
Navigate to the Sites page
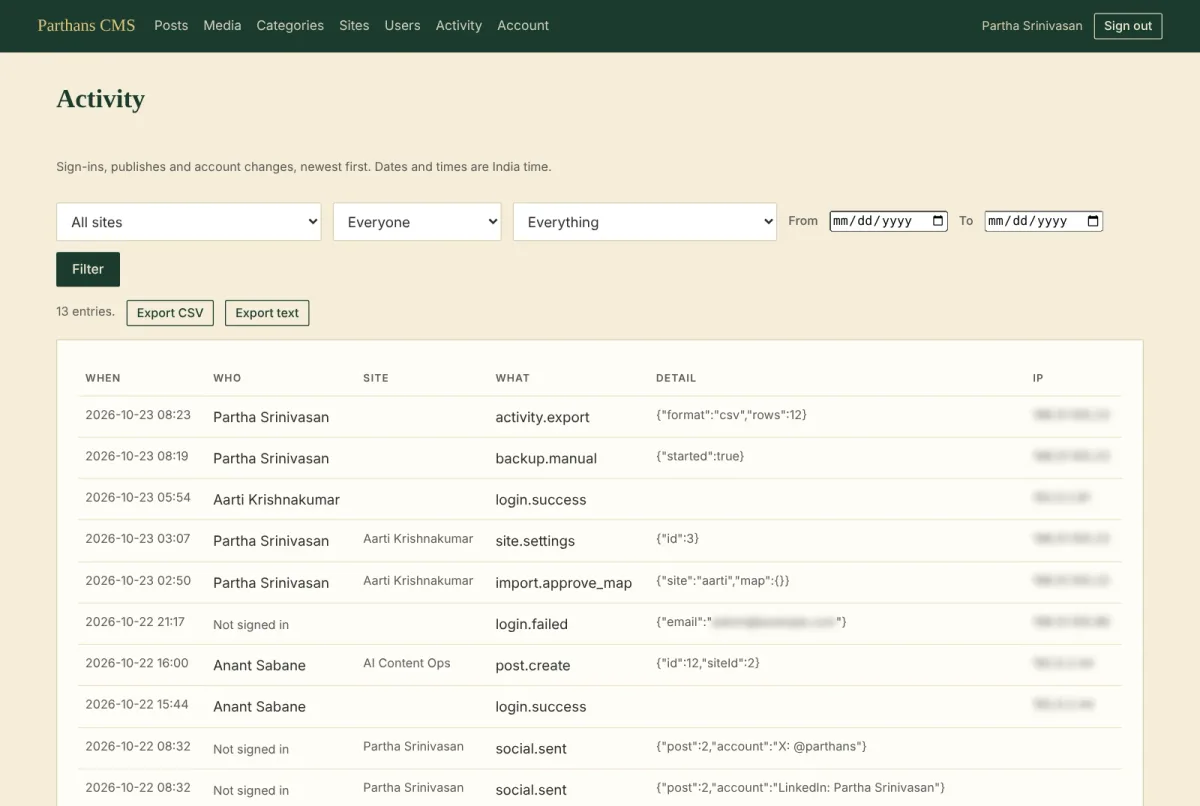354,26
